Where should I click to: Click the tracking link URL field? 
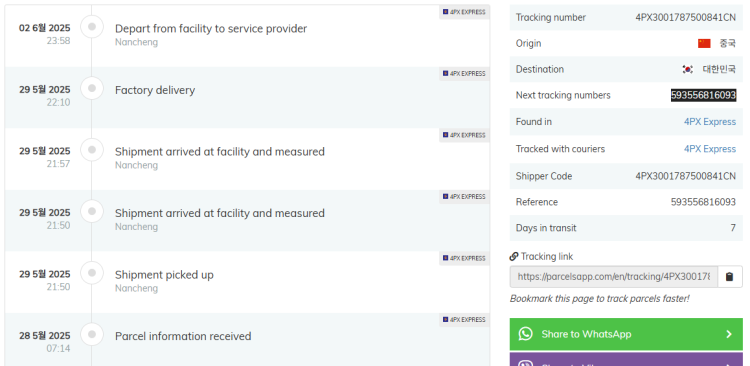[x=614, y=277]
